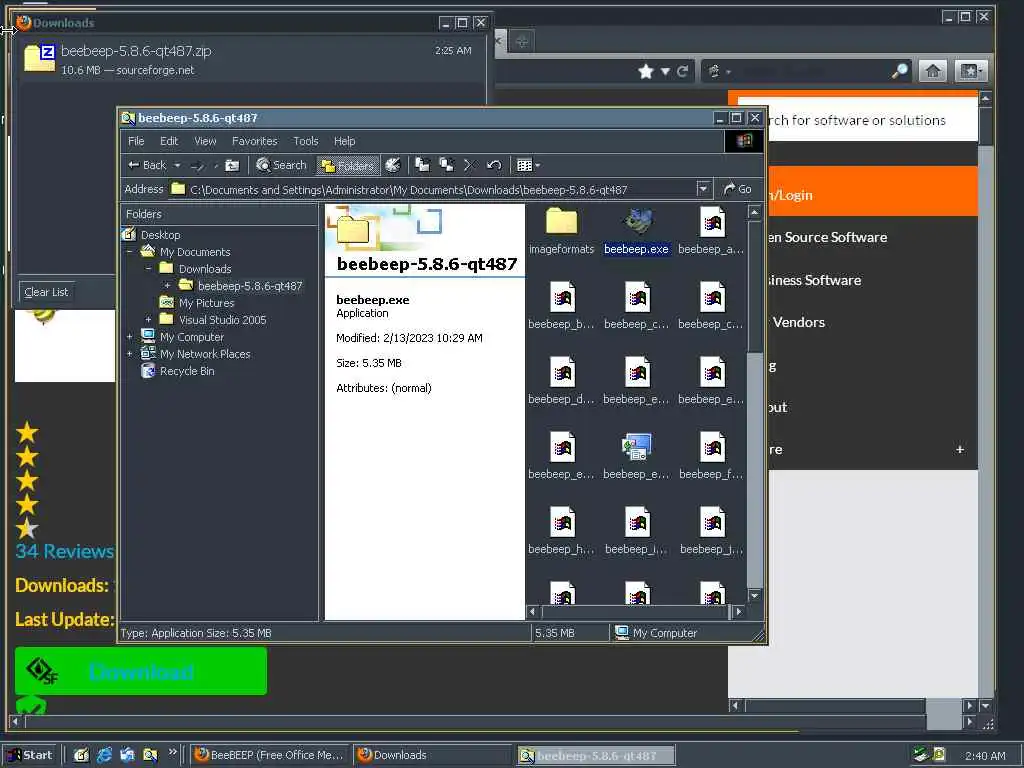Open Business Software menu item
This screenshot has width=1024, height=768.
[813, 280]
